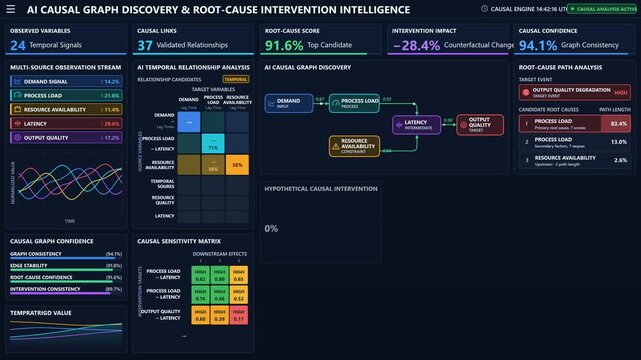Select the Output Quality target node in graph
Image resolution: width=641 pixels, height=360 pixels.
[480, 125]
